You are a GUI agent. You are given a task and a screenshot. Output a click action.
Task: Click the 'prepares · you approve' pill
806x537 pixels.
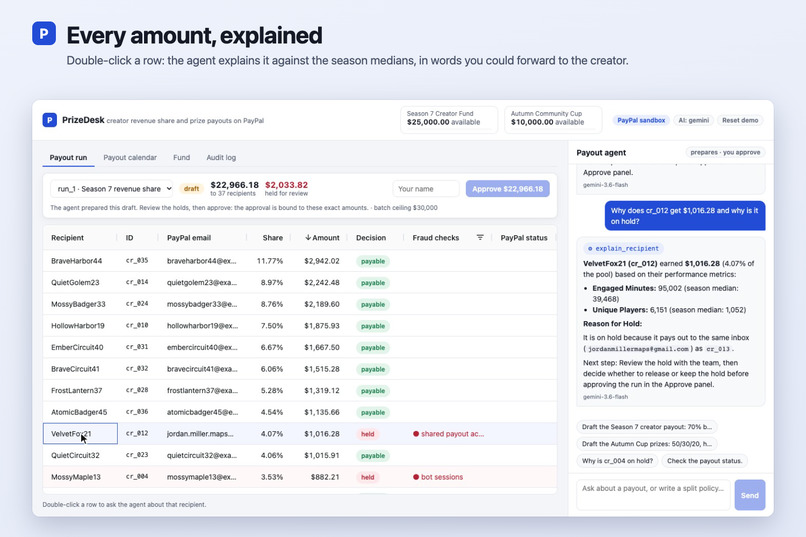pos(725,152)
